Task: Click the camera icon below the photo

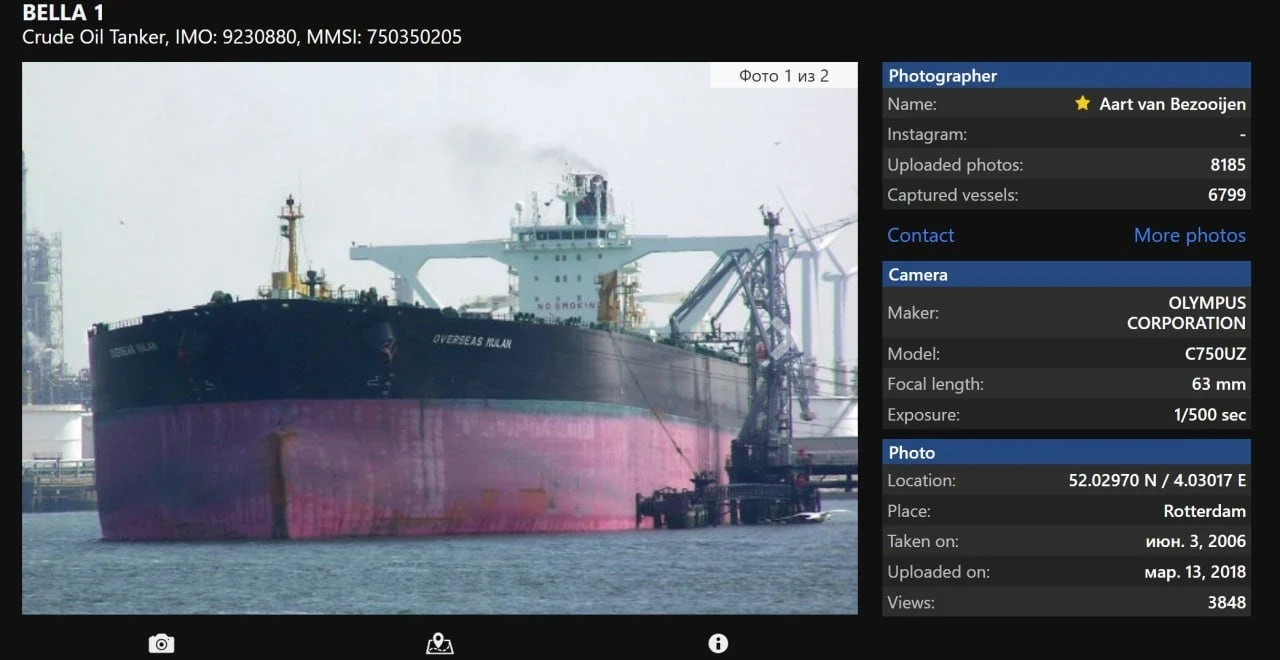Action: click(x=161, y=644)
